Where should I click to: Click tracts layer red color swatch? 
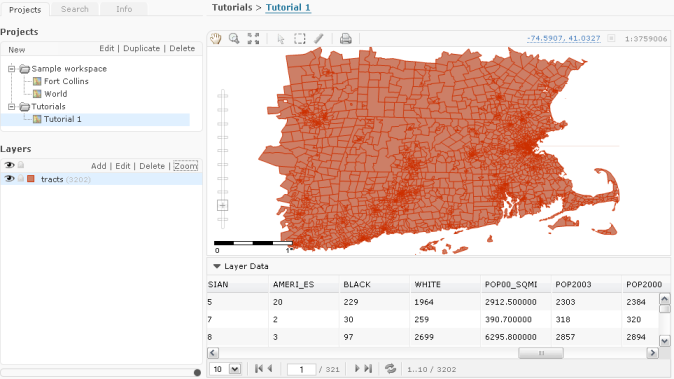point(31,178)
